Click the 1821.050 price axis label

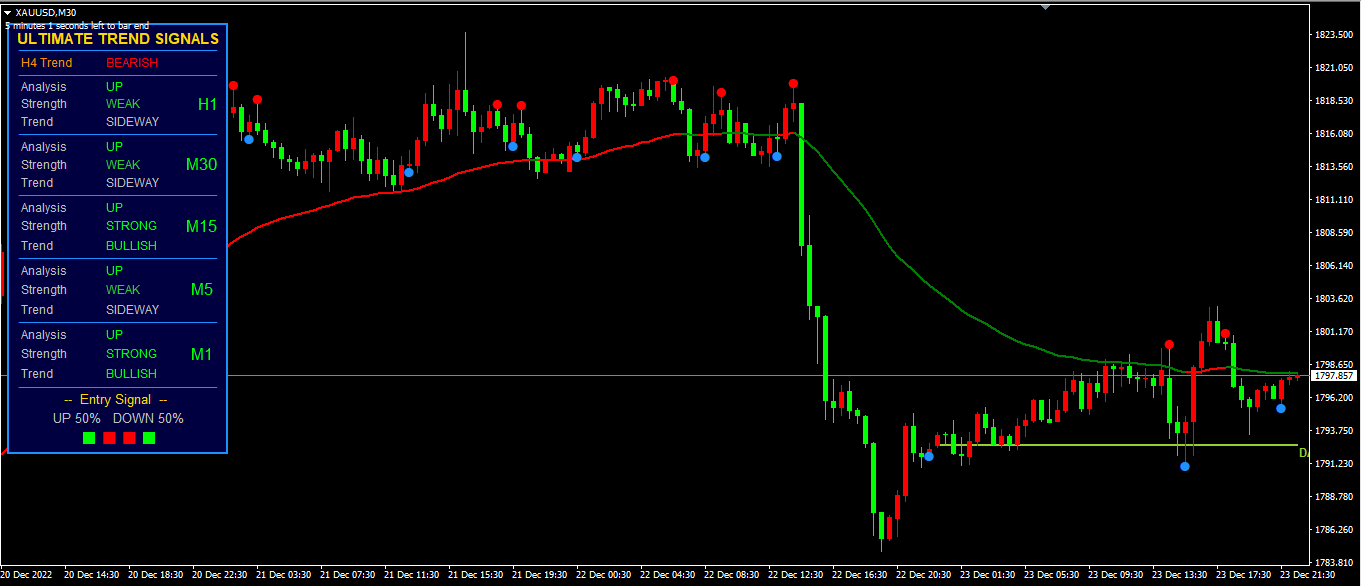(x=1335, y=68)
